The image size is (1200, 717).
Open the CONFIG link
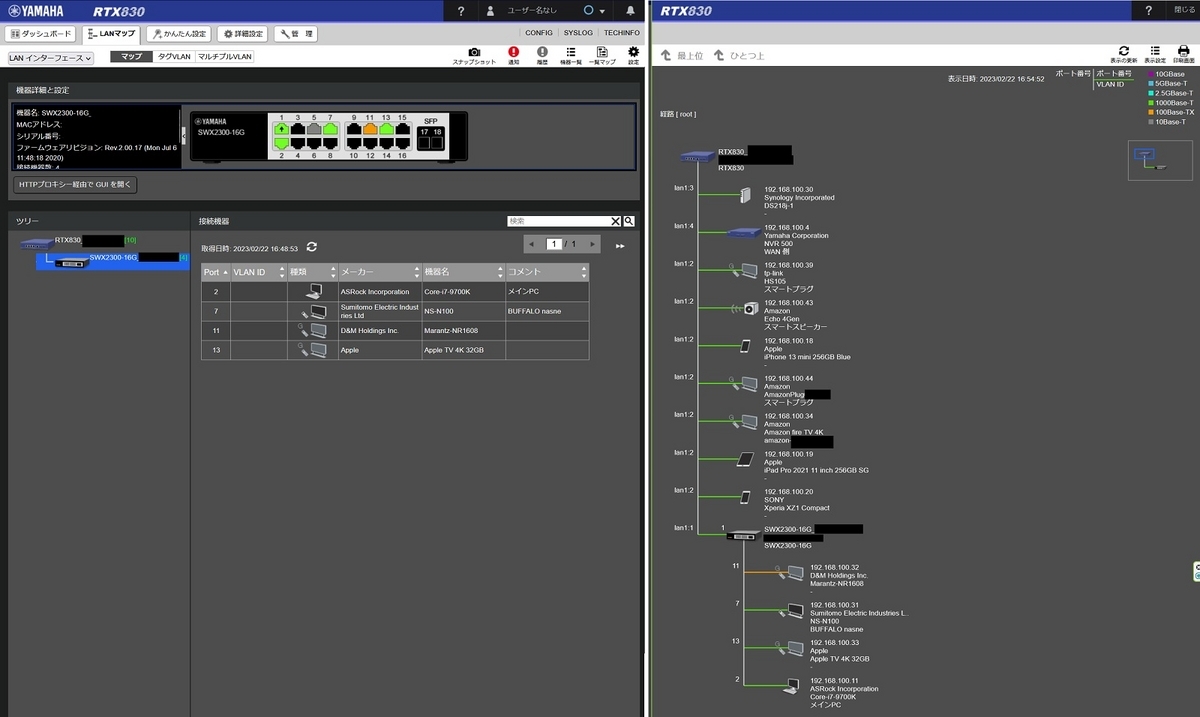539,33
